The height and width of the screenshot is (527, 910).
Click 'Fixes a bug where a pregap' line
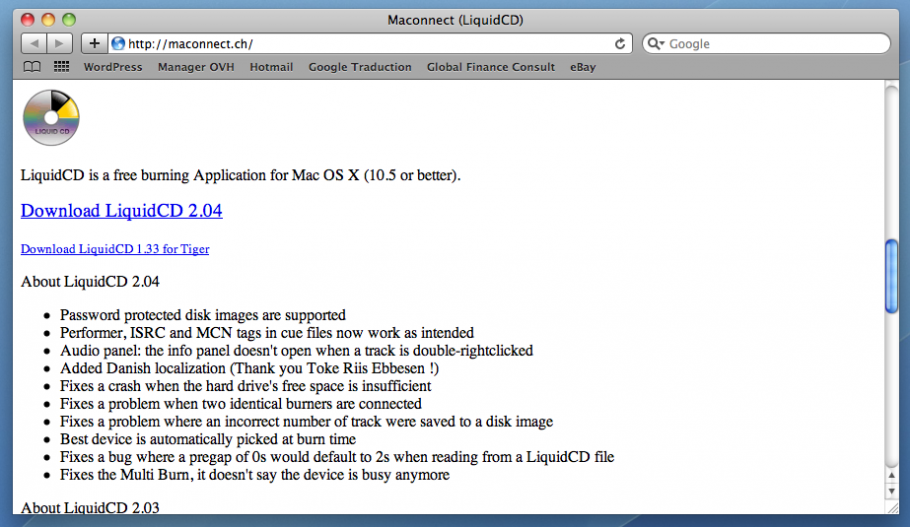(x=337, y=457)
